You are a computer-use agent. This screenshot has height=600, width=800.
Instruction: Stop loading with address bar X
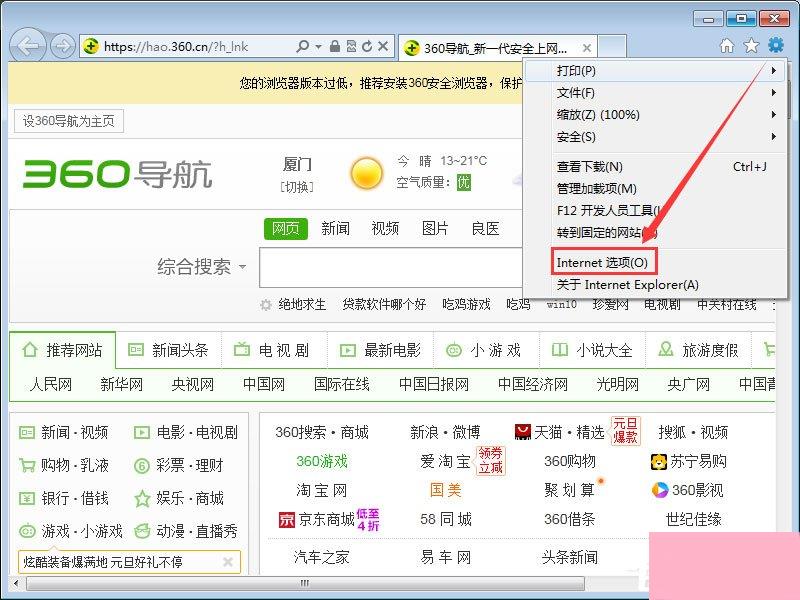pos(383,46)
